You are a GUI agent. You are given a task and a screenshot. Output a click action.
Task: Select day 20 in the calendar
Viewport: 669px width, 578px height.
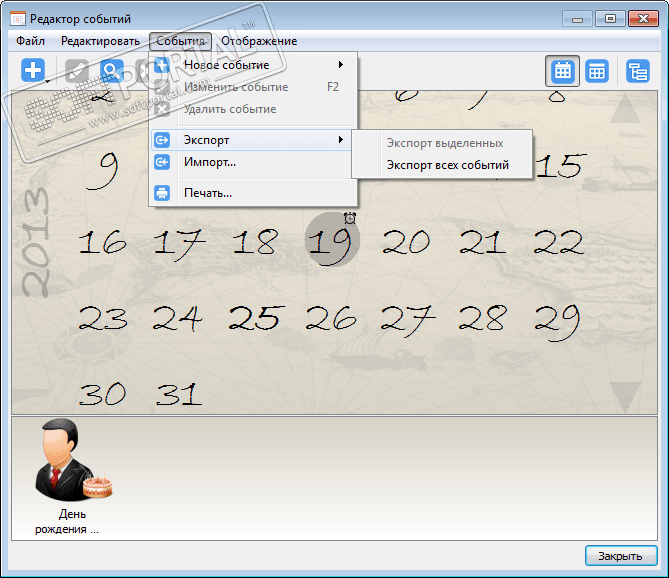click(406, 242)
